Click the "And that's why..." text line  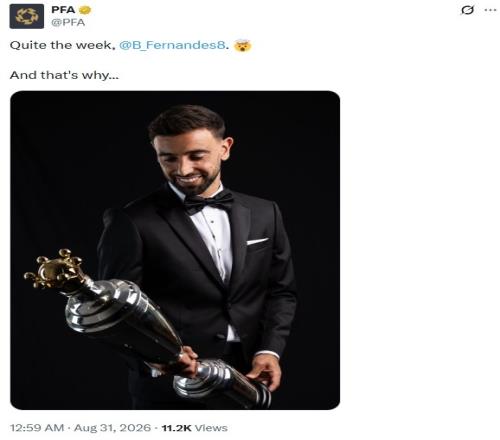pyautogui.click(x=64, y=75)
